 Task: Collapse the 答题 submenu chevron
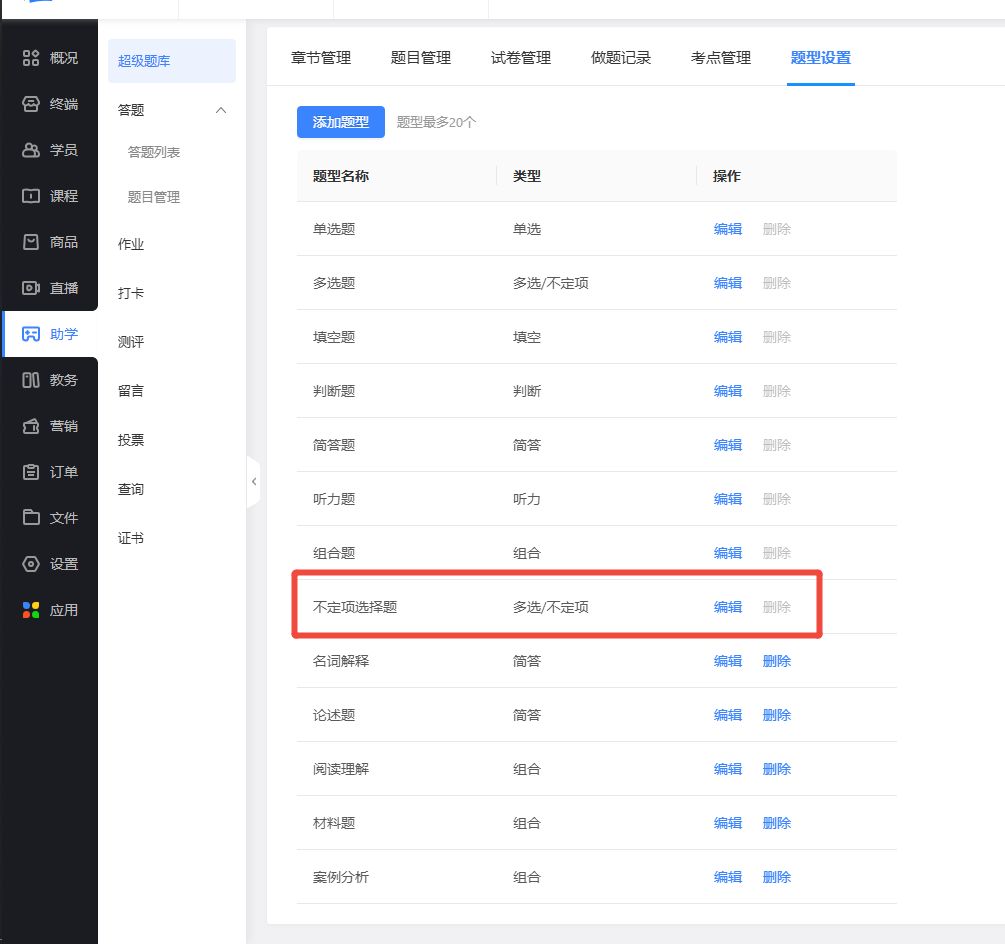pyautogui.click(x=221, y=110)
